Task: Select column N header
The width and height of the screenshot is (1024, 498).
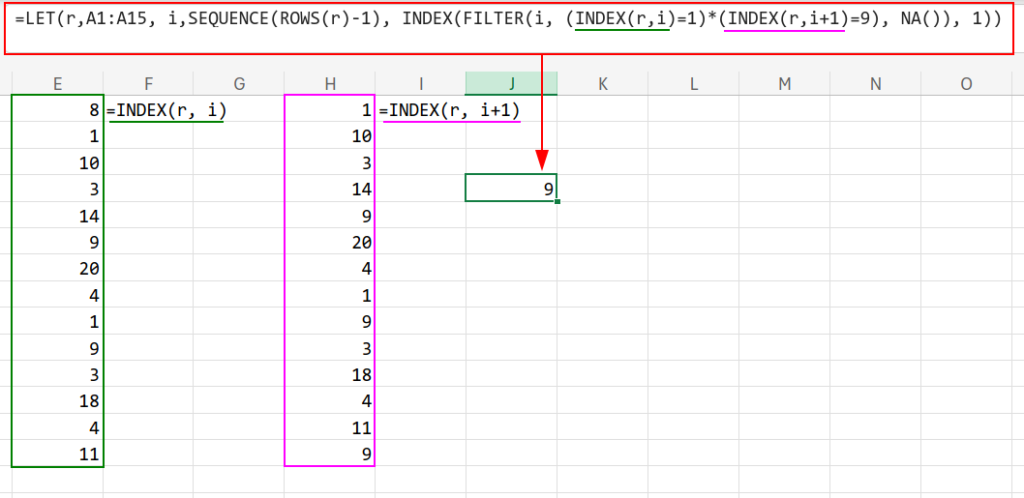Action: 875,84
